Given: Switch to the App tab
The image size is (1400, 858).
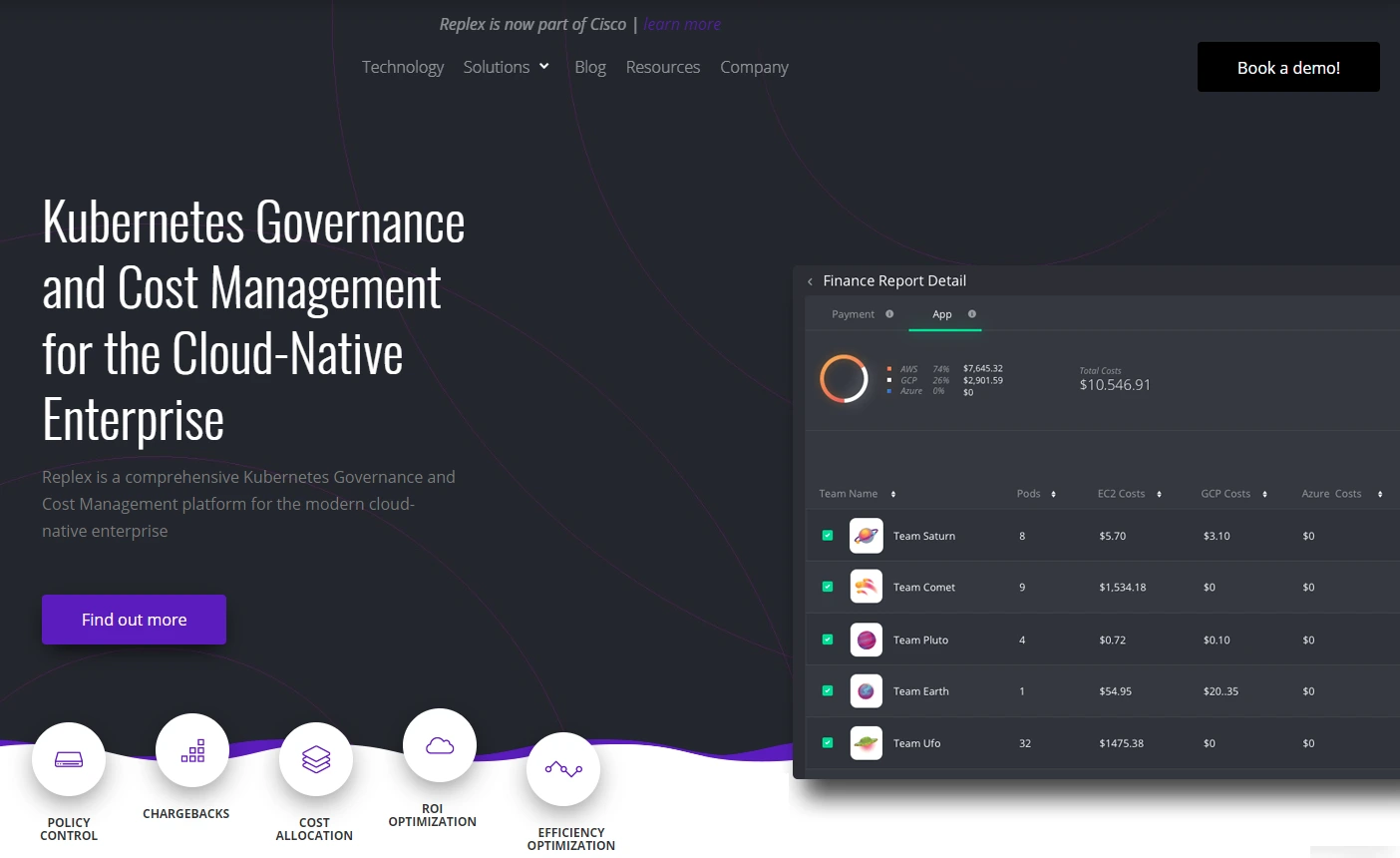Looking at the screenshot, I should tap(942, 314).
